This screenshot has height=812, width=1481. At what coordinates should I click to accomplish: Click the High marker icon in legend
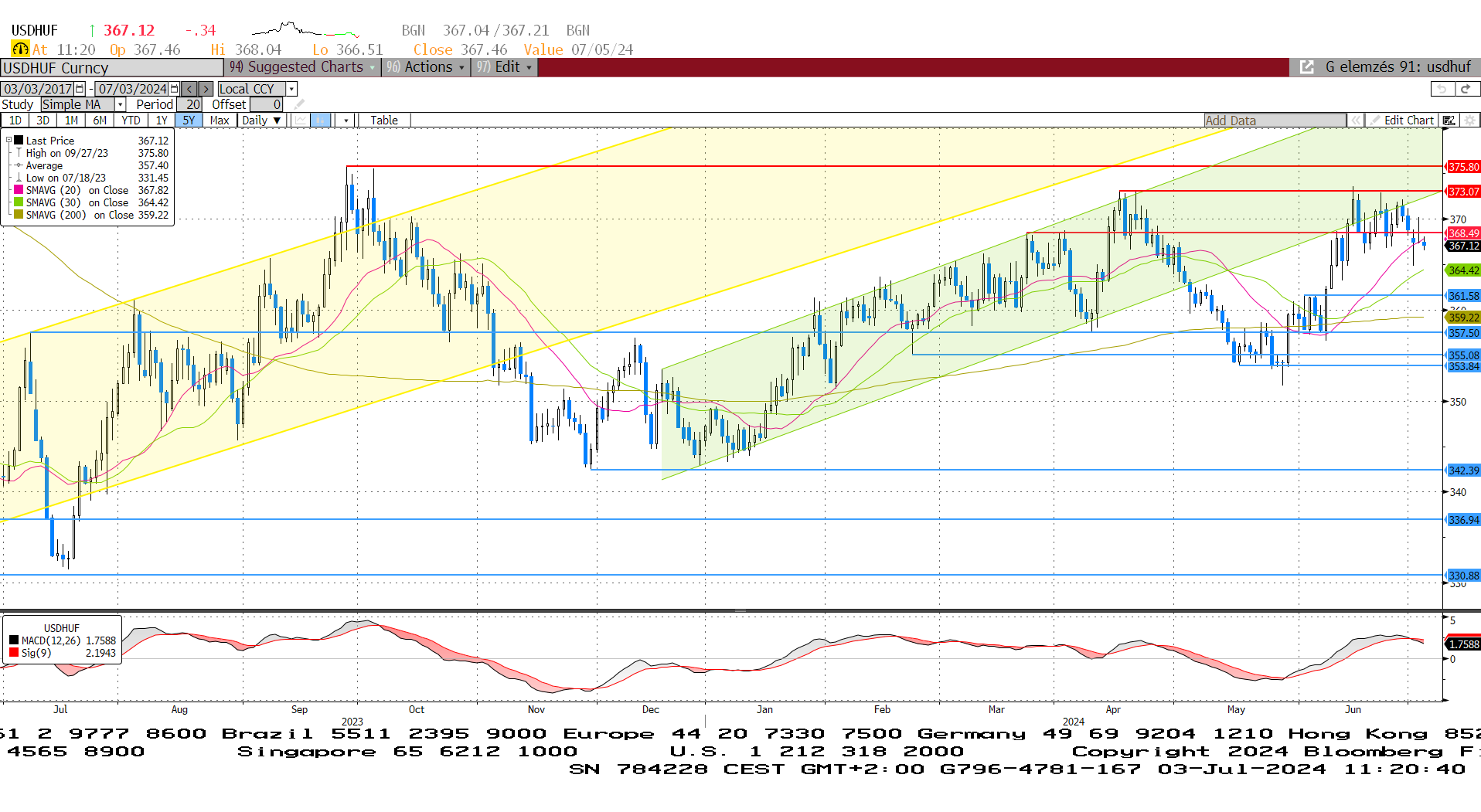coord(19,153)
